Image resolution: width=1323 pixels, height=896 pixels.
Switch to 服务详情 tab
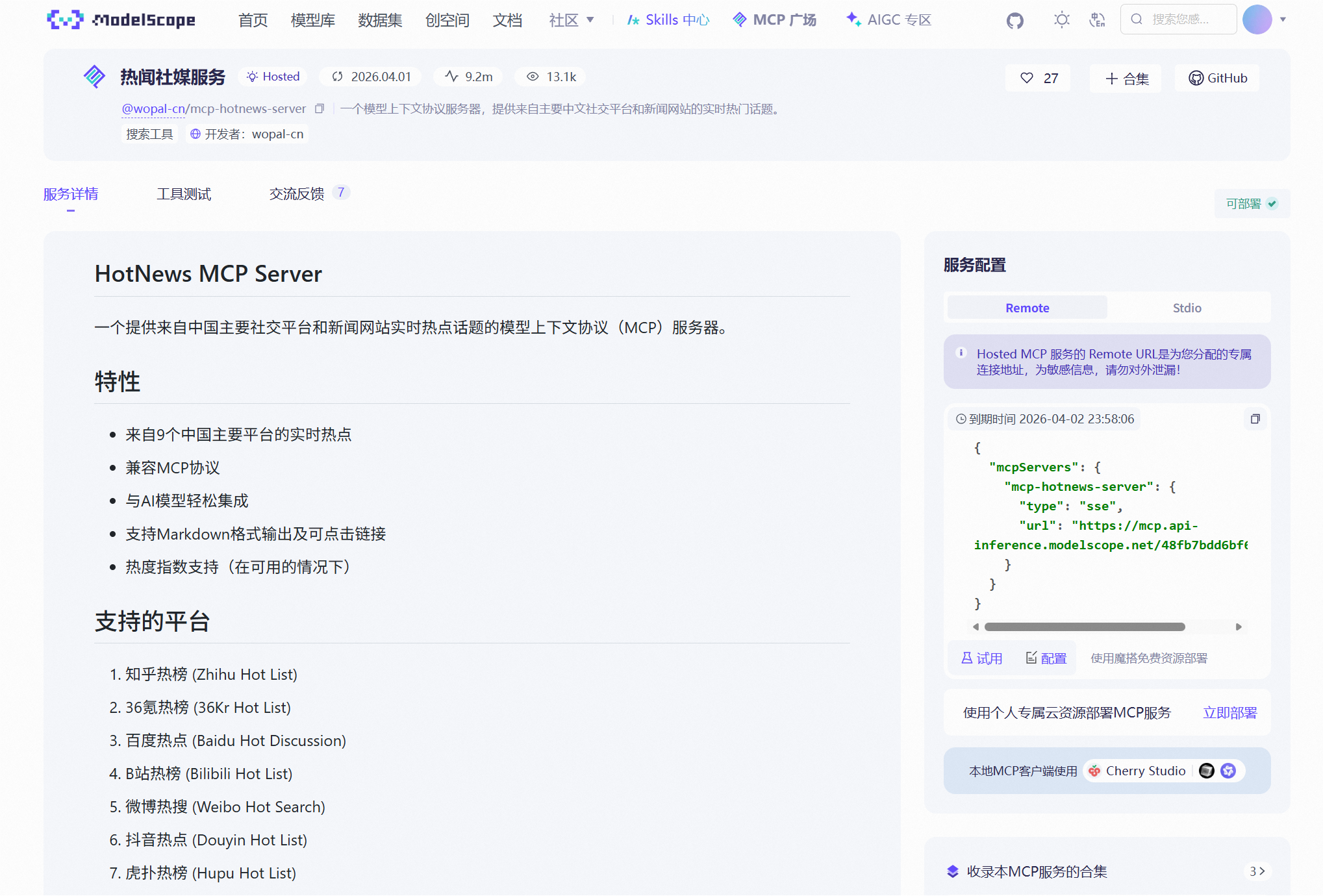tap(71, 194)
